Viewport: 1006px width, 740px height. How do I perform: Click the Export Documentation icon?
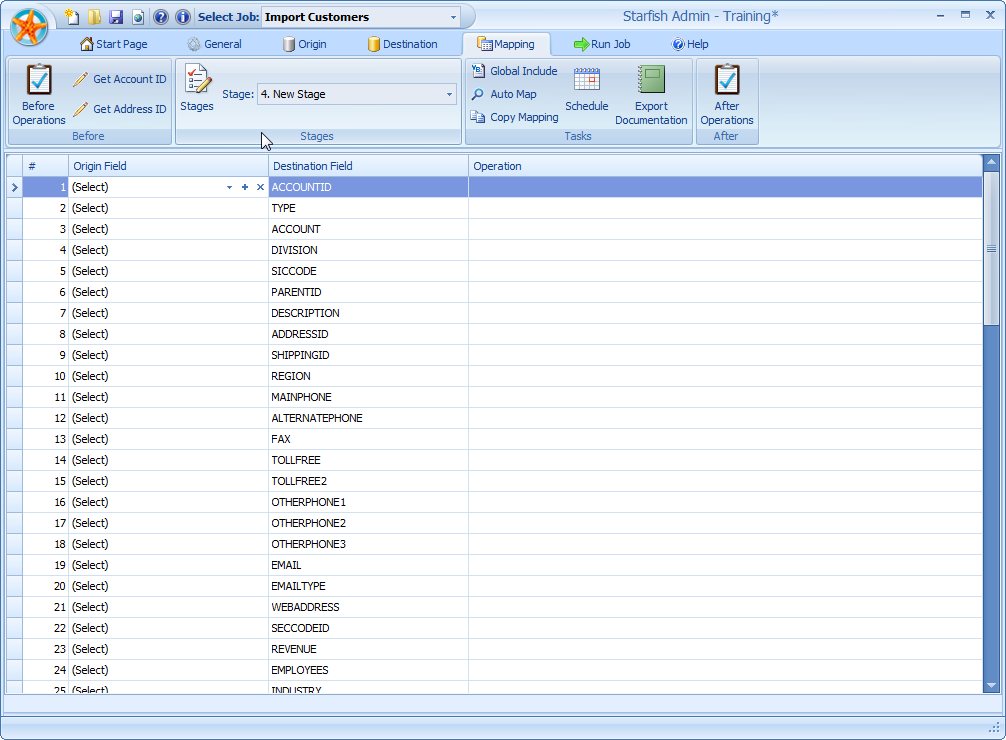[651, 80]
